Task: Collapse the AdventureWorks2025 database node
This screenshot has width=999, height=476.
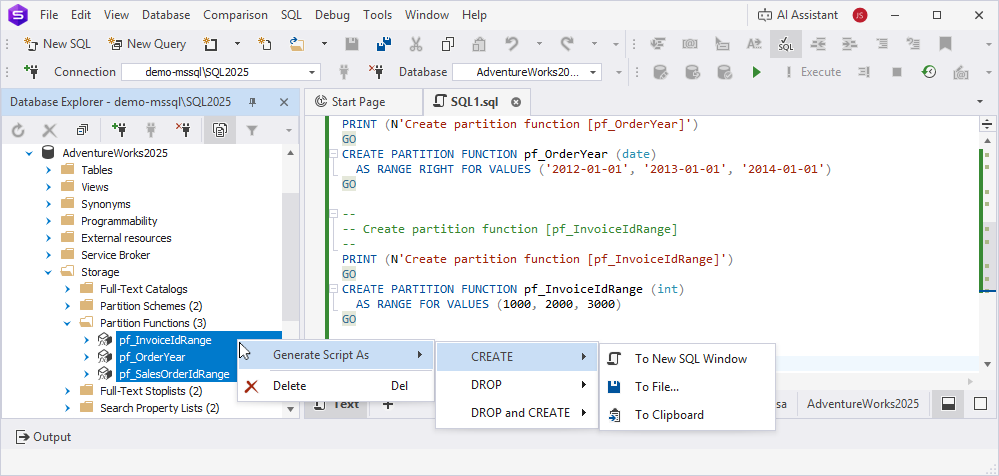Action: click(x=29, y=153)
